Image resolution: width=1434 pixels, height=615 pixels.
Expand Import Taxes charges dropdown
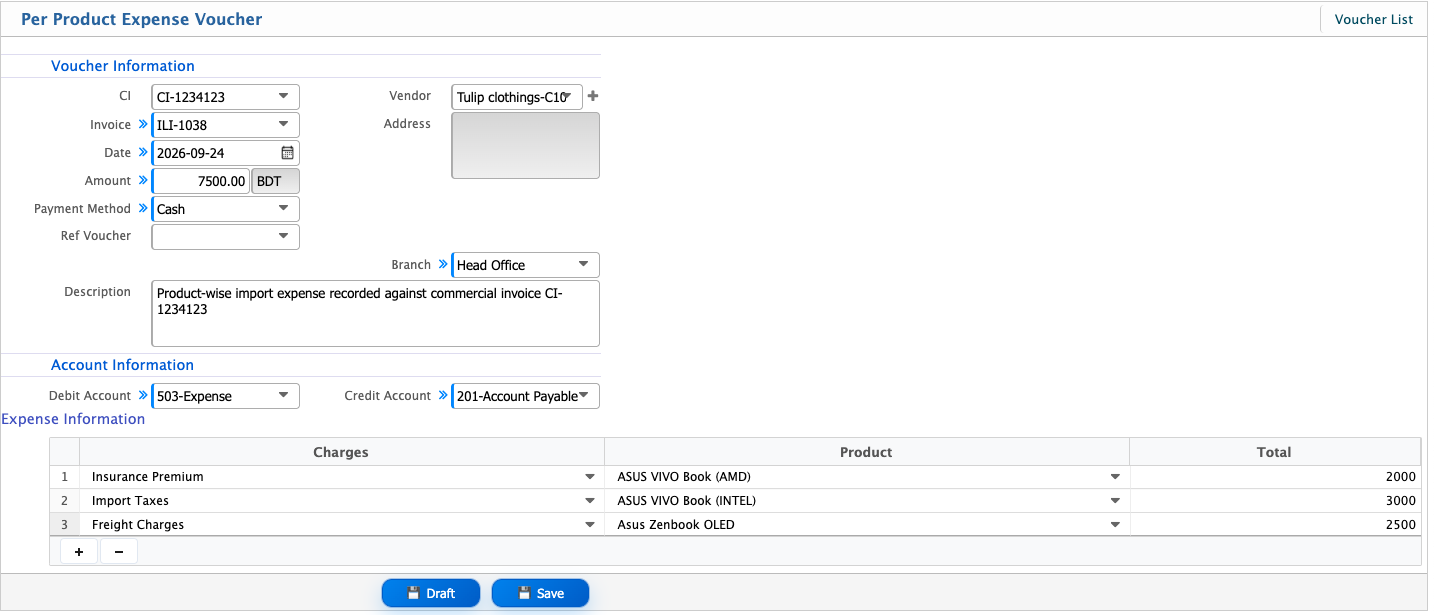click(x=590, y=501)
